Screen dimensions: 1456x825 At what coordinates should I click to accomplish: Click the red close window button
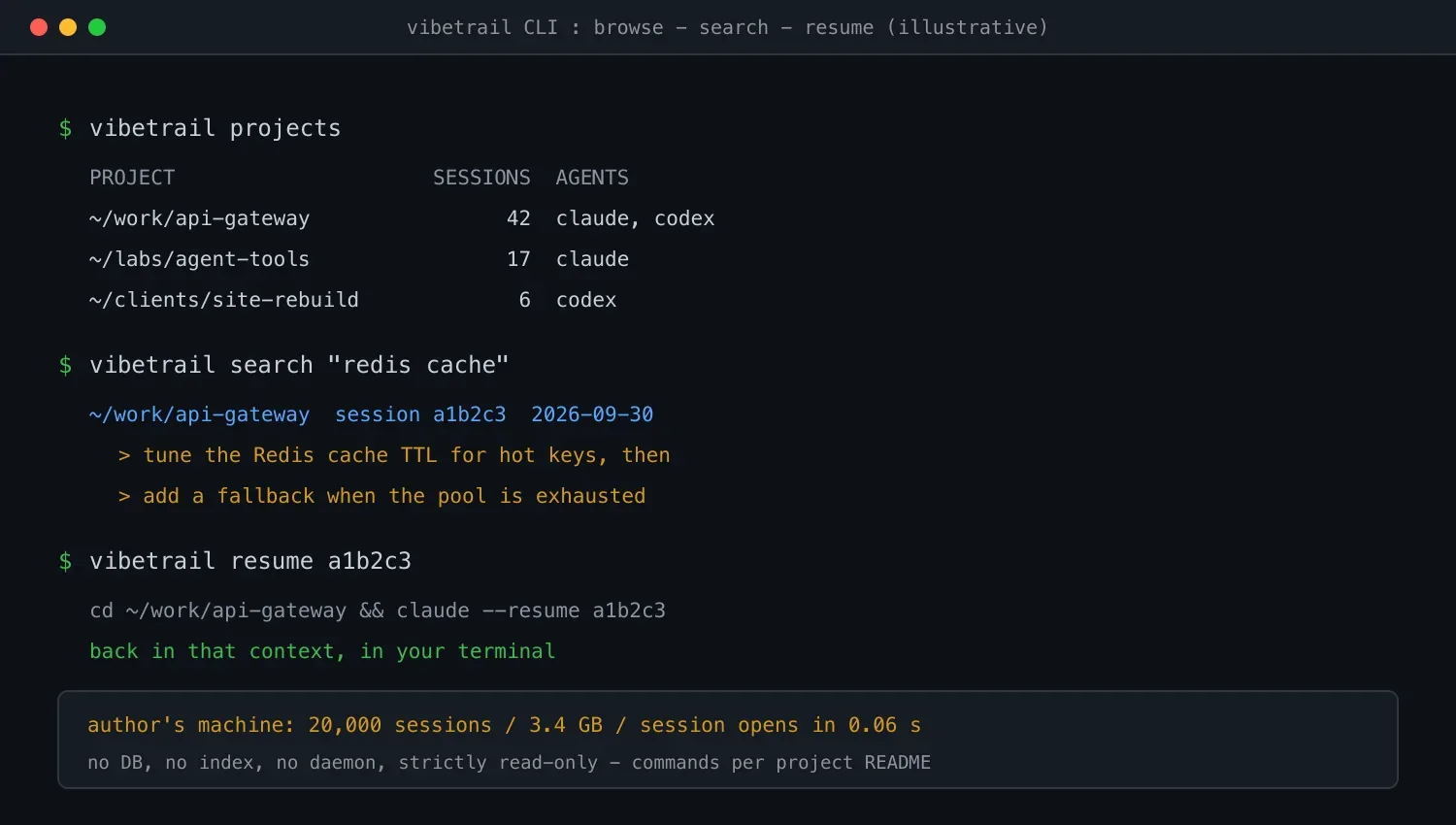coord(39,27)
